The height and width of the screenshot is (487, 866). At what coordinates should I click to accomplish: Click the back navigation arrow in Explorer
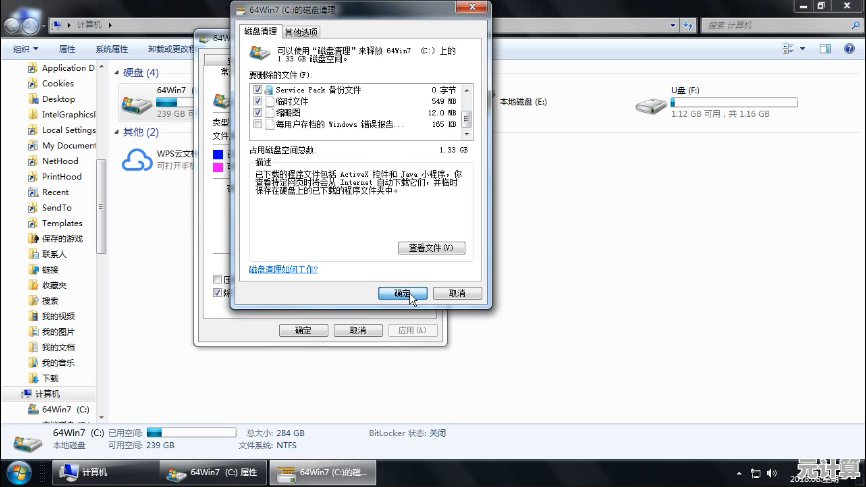14,22
